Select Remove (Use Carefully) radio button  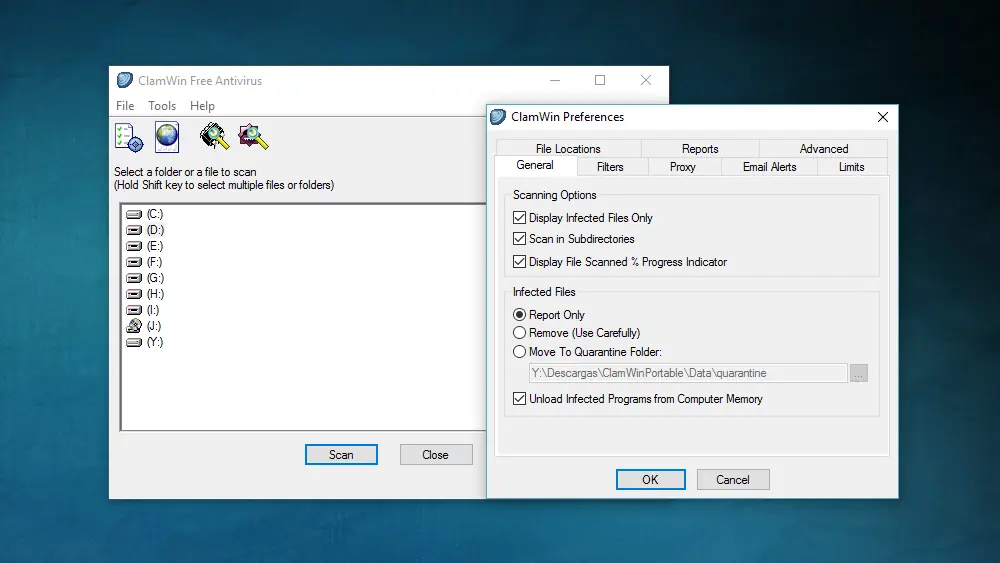519,333
